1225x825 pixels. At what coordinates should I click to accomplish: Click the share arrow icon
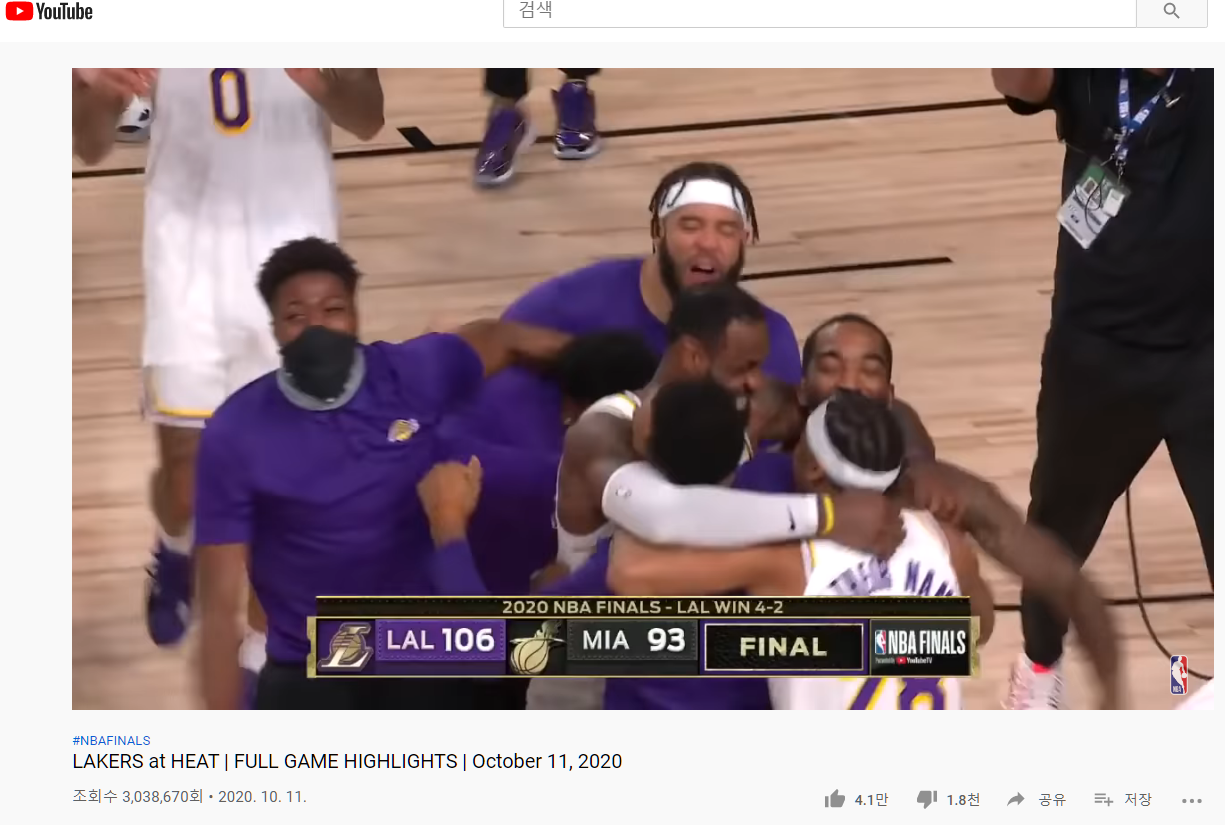click(x=1016, y=799)
